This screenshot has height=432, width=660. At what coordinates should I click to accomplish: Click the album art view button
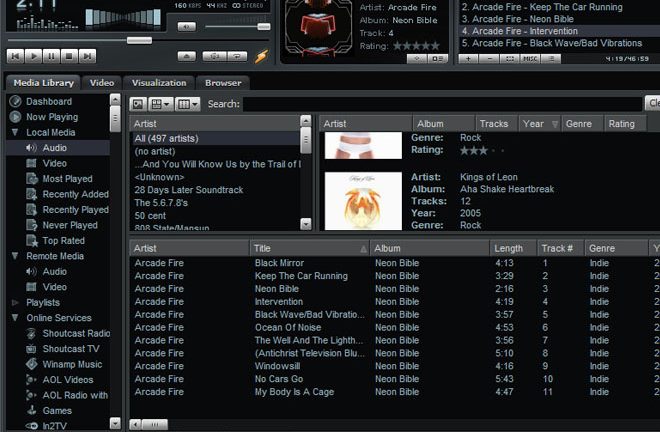tap(138, 104)
